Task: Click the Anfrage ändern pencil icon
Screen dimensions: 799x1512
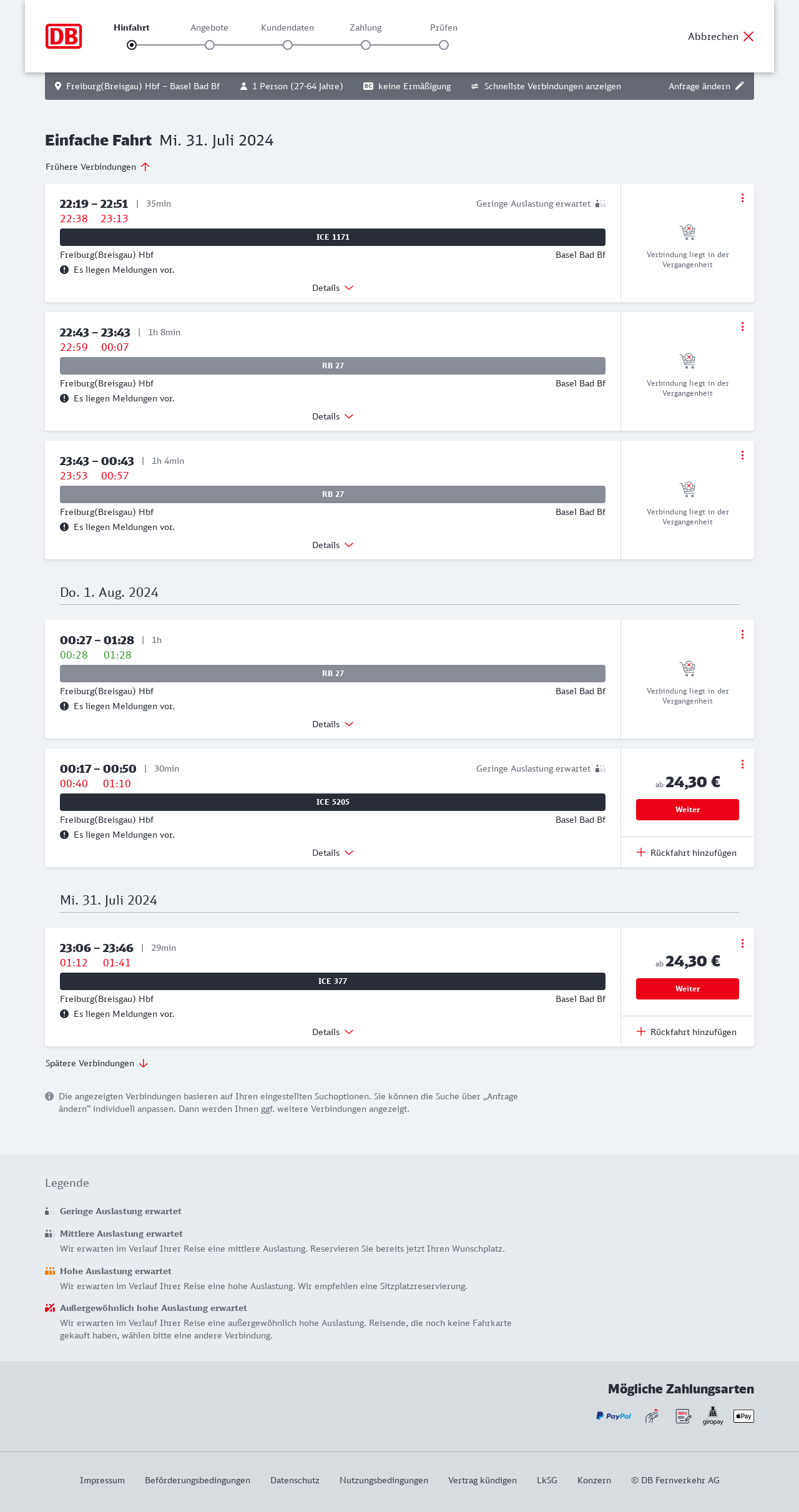Action: (740, 86)
